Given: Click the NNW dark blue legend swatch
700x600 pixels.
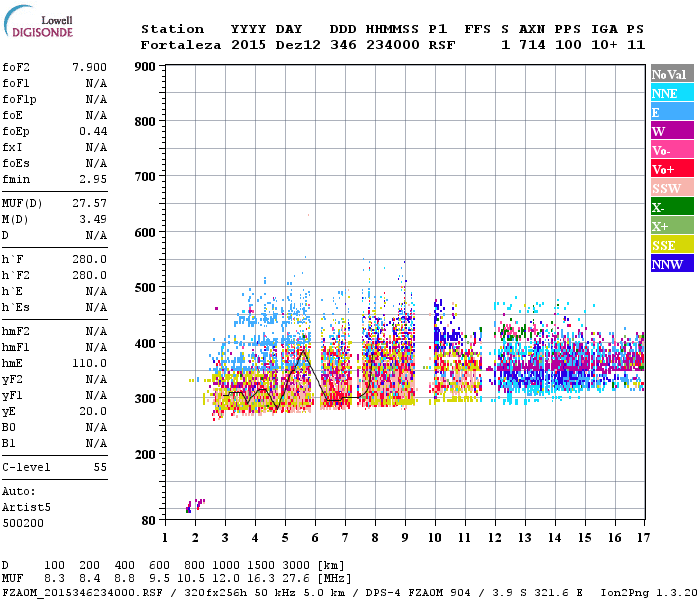Looking at the screenshot, I should pos(672,264).
